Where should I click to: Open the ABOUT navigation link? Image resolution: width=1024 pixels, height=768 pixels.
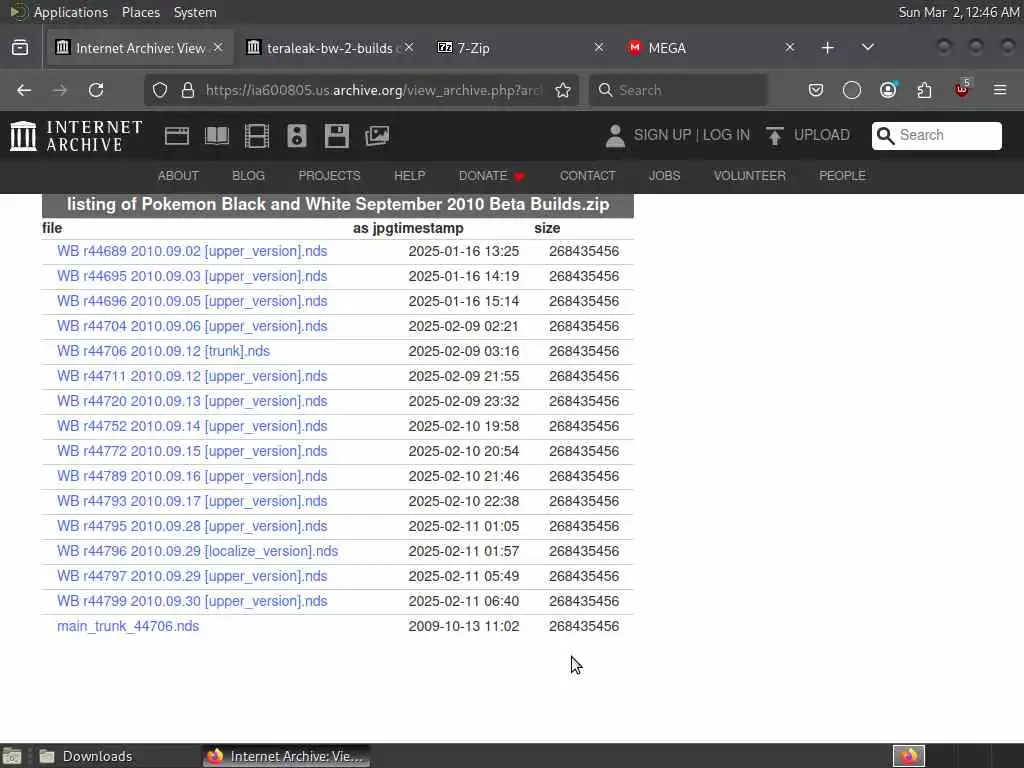(178, 176)
